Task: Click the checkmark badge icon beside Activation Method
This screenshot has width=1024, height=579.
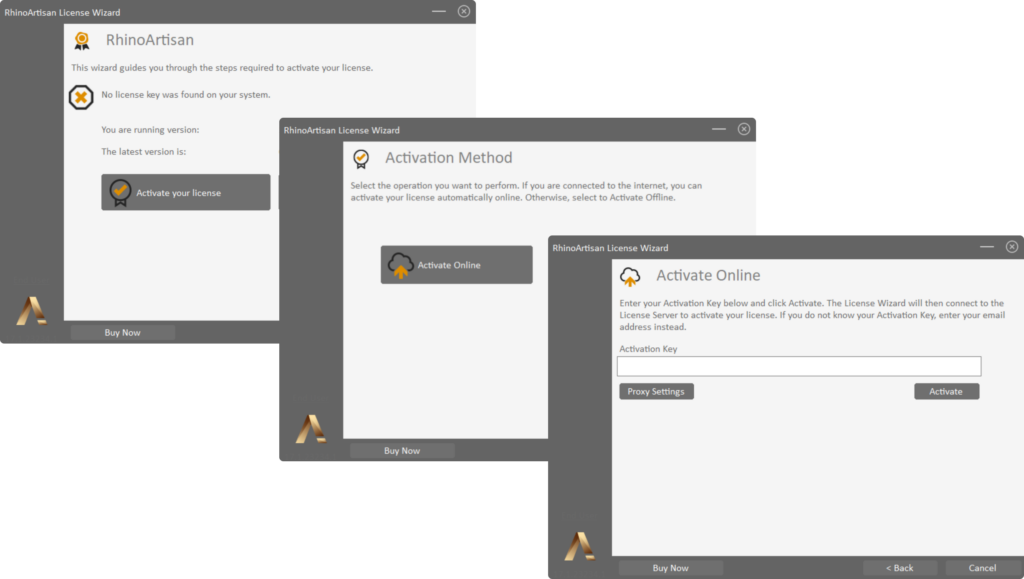Action: (x=360, y=159)
